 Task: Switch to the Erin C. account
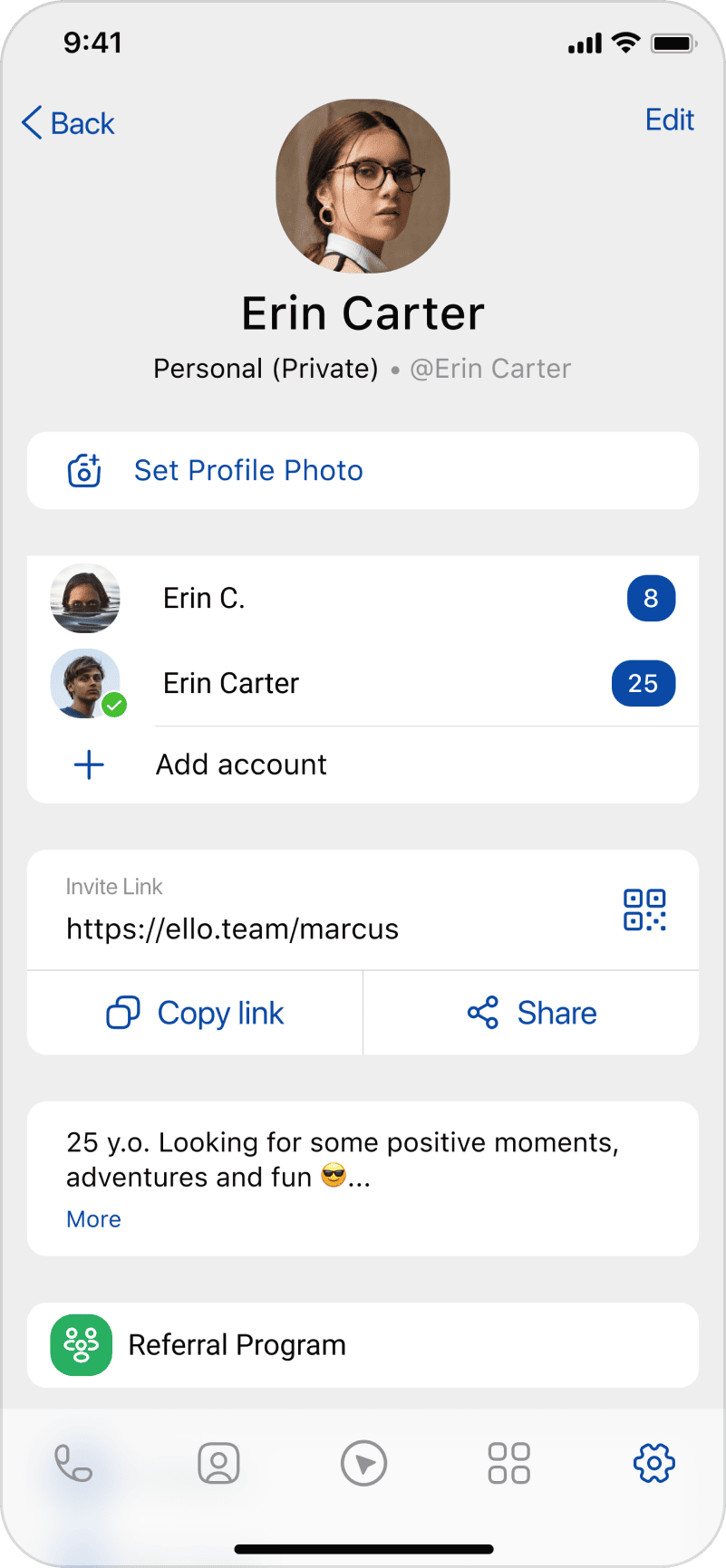tap(204, 598)
